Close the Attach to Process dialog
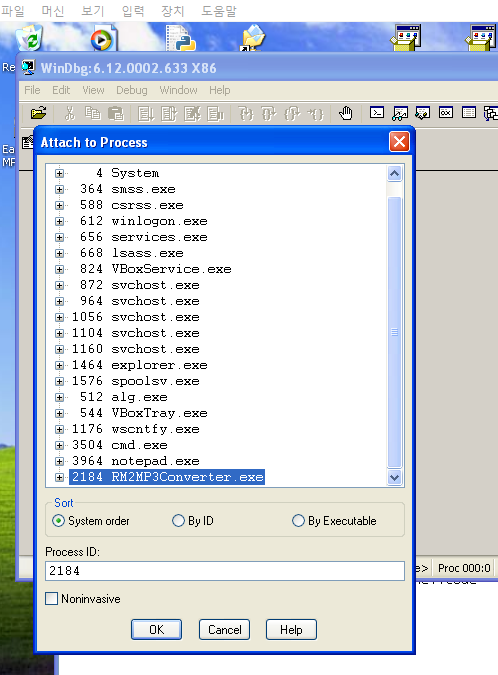This screenshot has height=675, width=498. click(x=399, y=142)
